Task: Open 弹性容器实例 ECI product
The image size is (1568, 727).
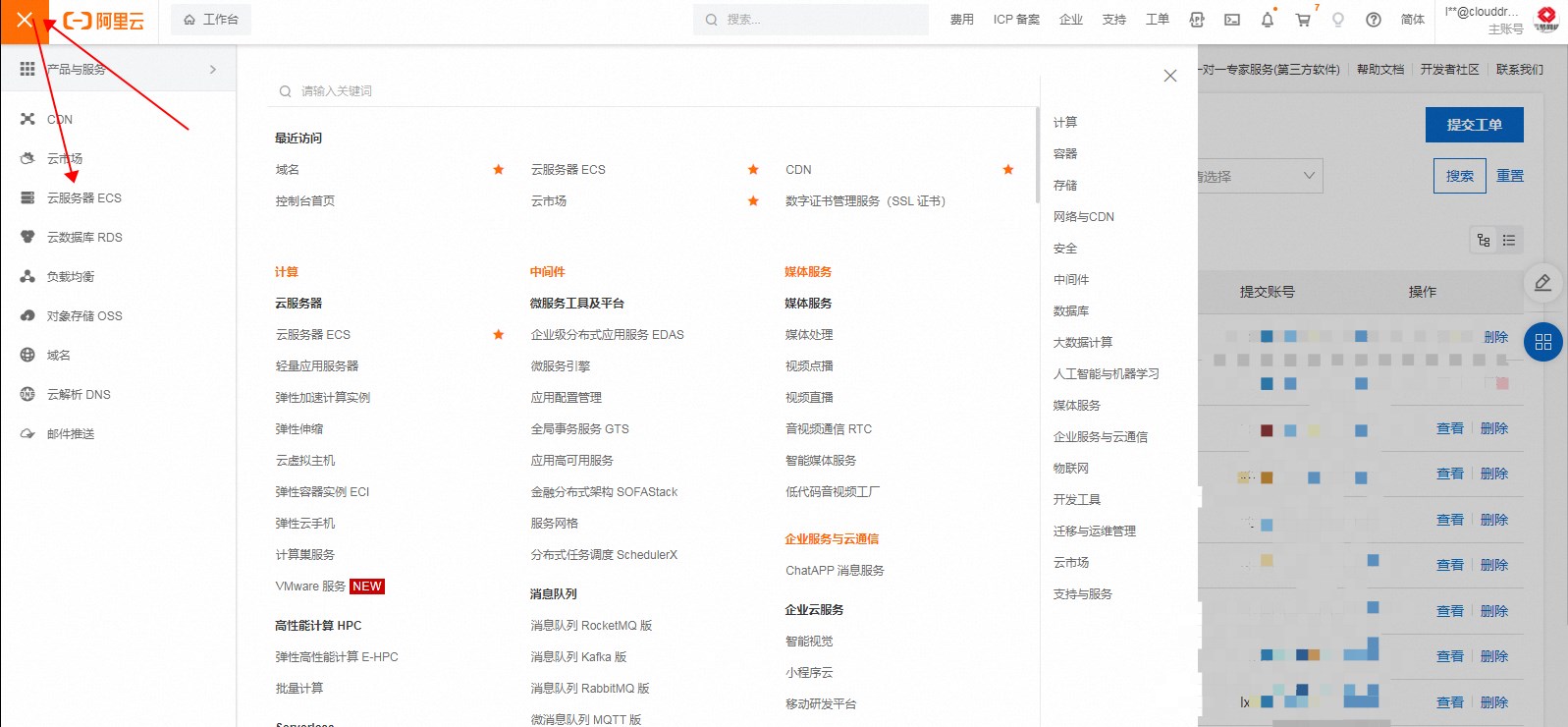Action: 323,491
